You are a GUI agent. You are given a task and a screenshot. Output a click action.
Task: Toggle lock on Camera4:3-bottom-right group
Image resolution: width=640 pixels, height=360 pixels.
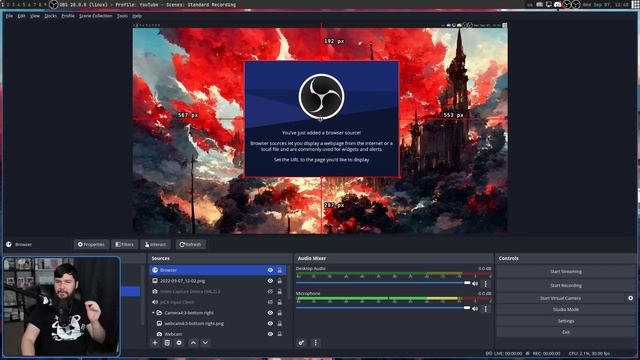point(280,313)
